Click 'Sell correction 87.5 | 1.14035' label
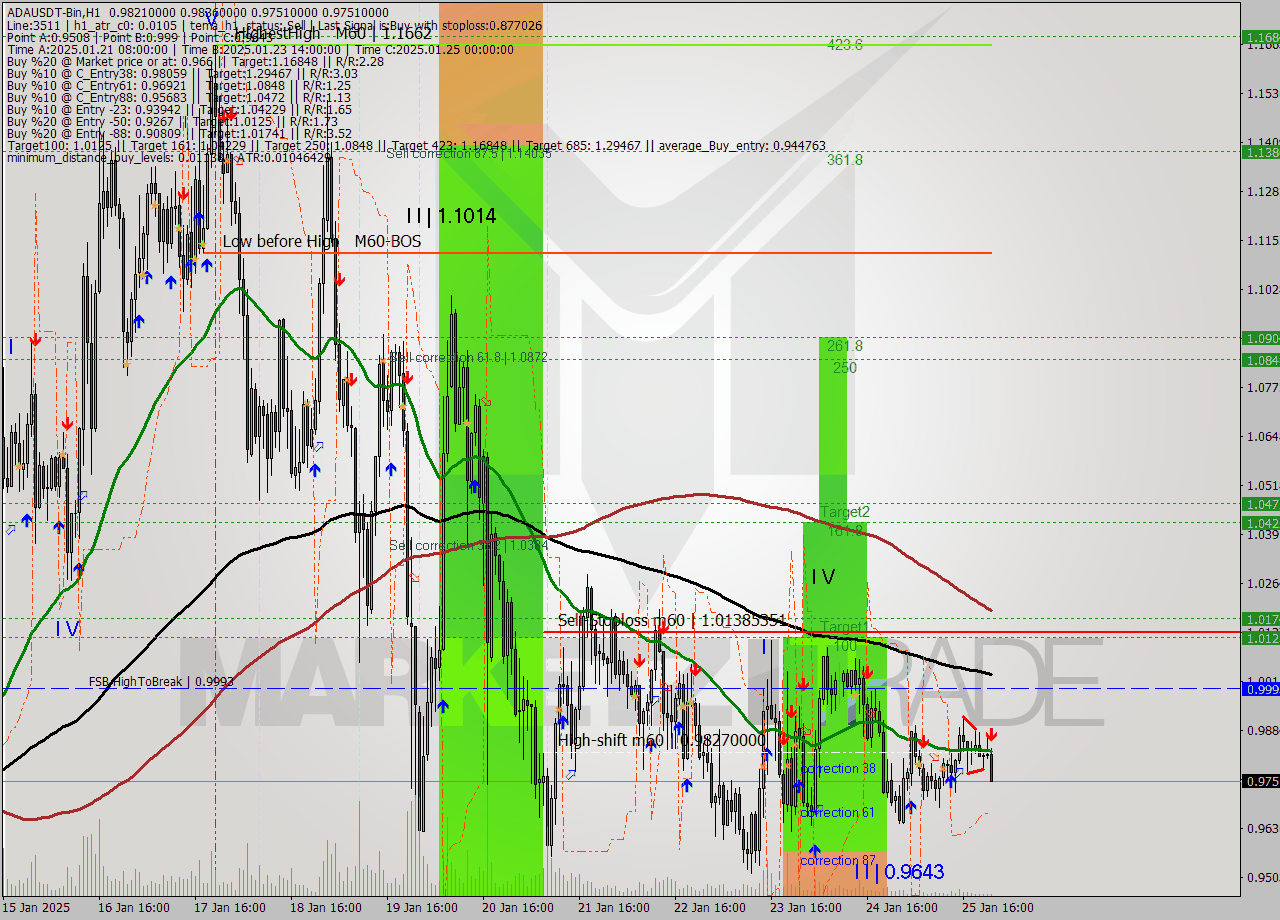This screenshot has width=1280, height=920. pos(469,154)
